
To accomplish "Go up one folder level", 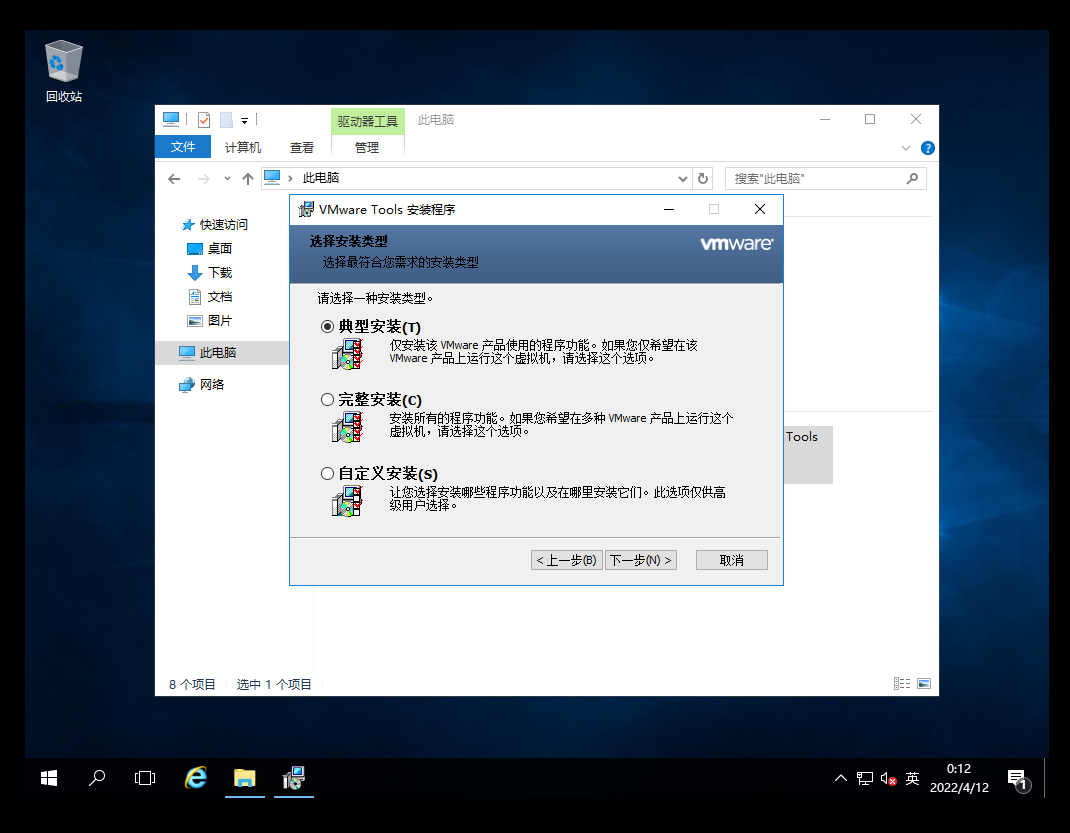I will coord(248,179).
